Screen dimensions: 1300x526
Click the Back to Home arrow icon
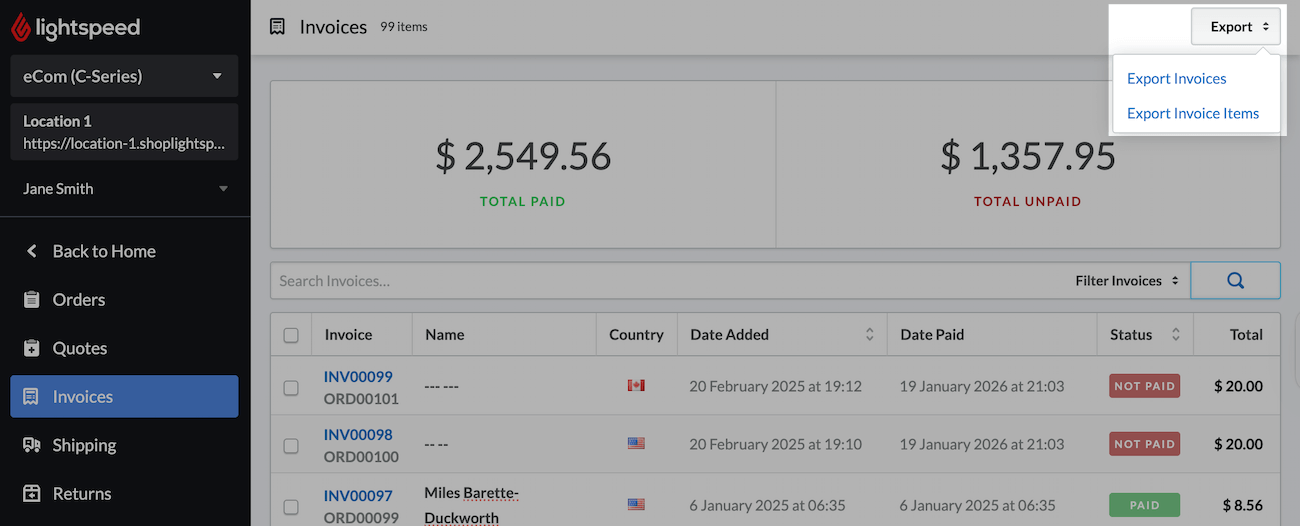point(32,251)
